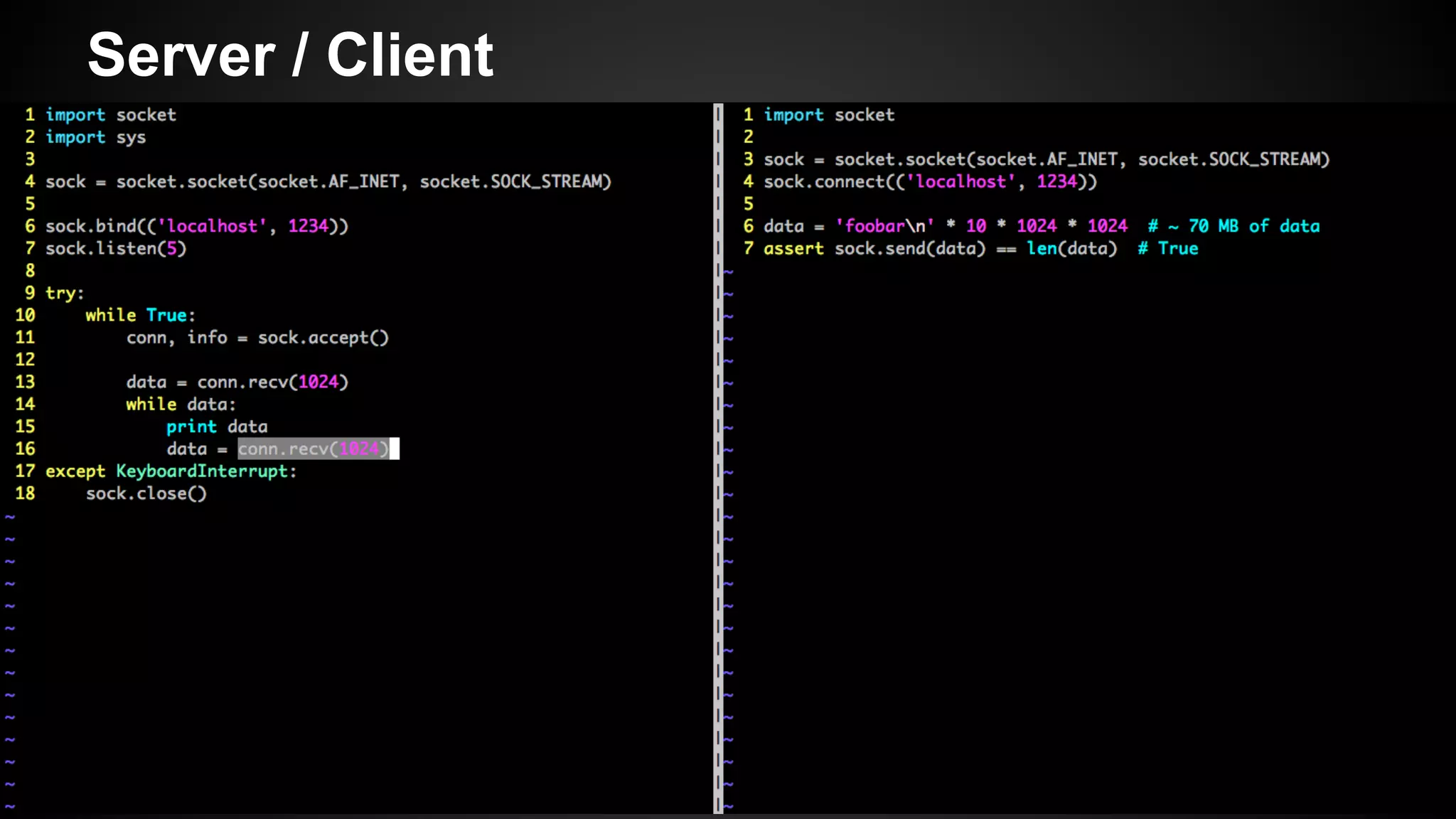Screen dimensions: 1456x819
Task: Click the client line "data = 'foobar\n' * 10 * 1024 * 1024"
Action: [x=946, y=226]
